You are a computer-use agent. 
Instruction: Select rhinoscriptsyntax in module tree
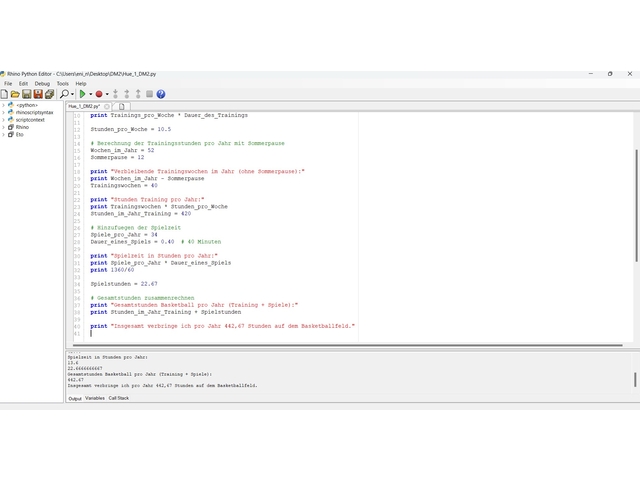pyautogui.click(x=34, y=113)
